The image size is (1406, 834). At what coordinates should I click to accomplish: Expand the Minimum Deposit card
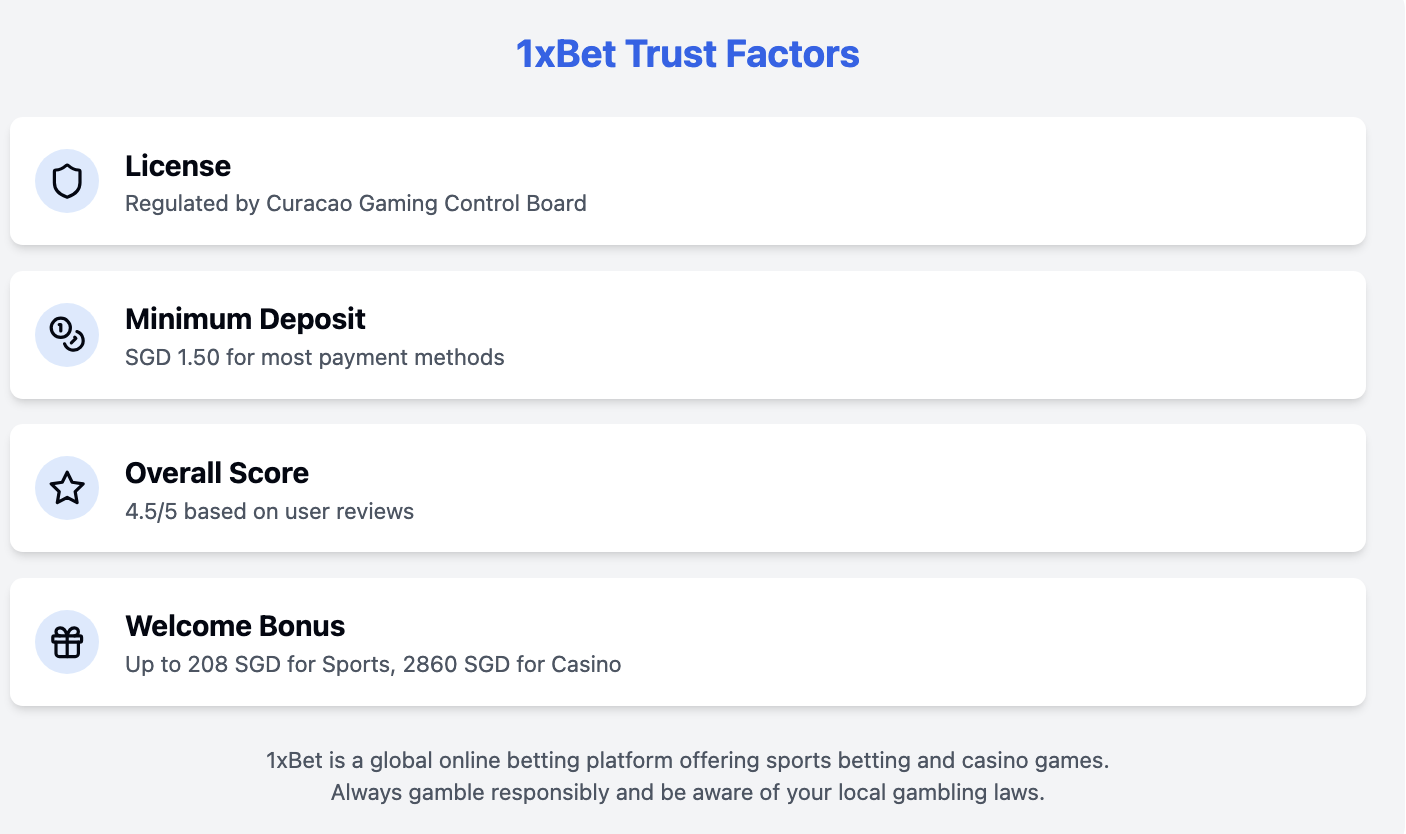point(687,335)
